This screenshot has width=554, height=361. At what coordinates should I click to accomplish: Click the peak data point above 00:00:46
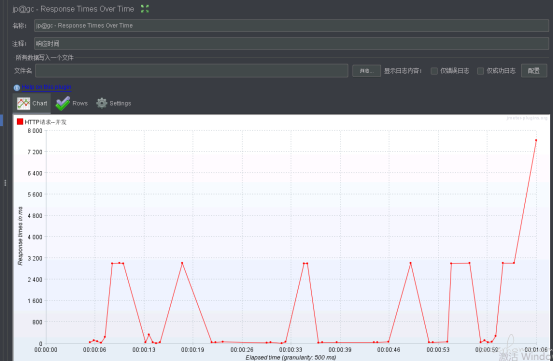tap(410, 263)
